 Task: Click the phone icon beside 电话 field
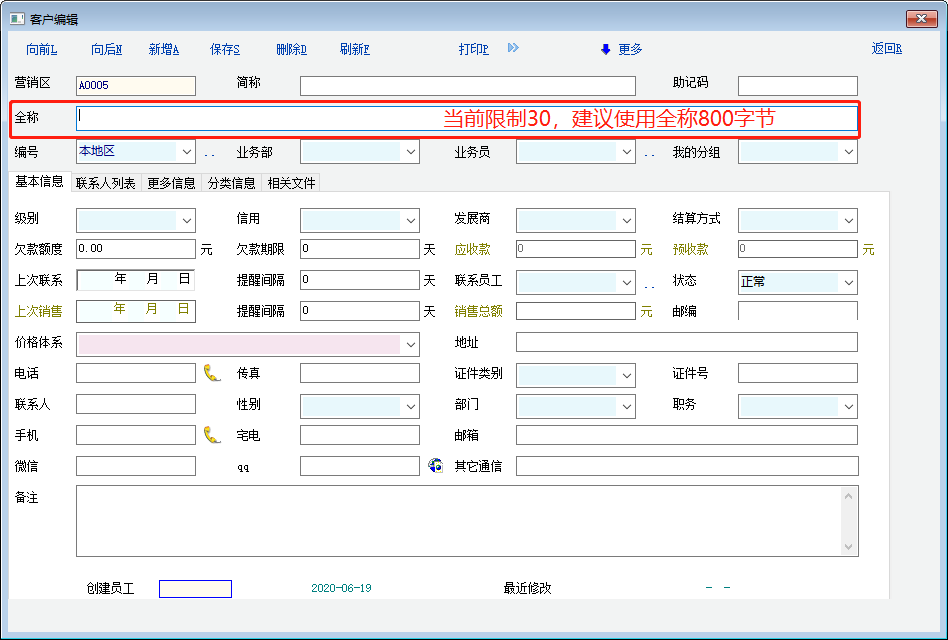[x=211, y=373]
